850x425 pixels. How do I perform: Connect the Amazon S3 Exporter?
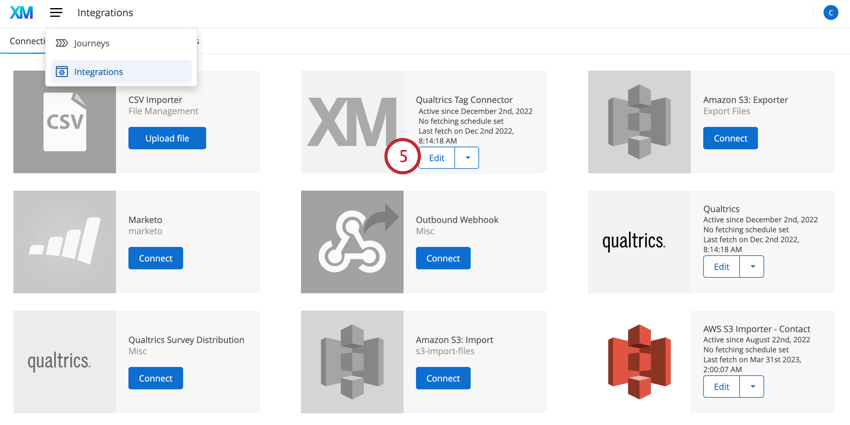(730, 138)
